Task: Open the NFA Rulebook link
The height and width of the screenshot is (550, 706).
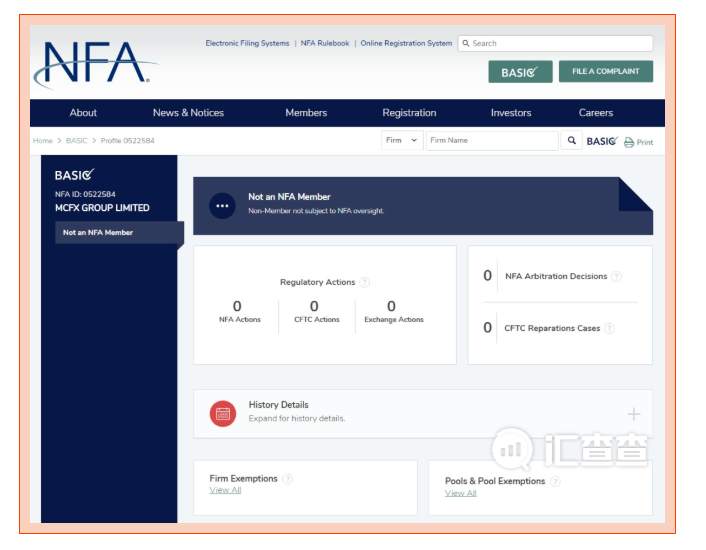Action: [x=325, y=43]
